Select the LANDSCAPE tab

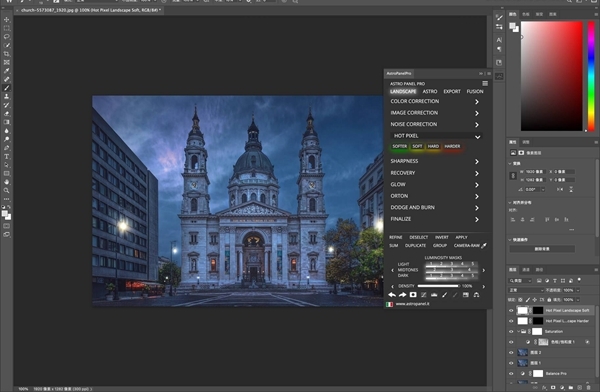[403, 91]
